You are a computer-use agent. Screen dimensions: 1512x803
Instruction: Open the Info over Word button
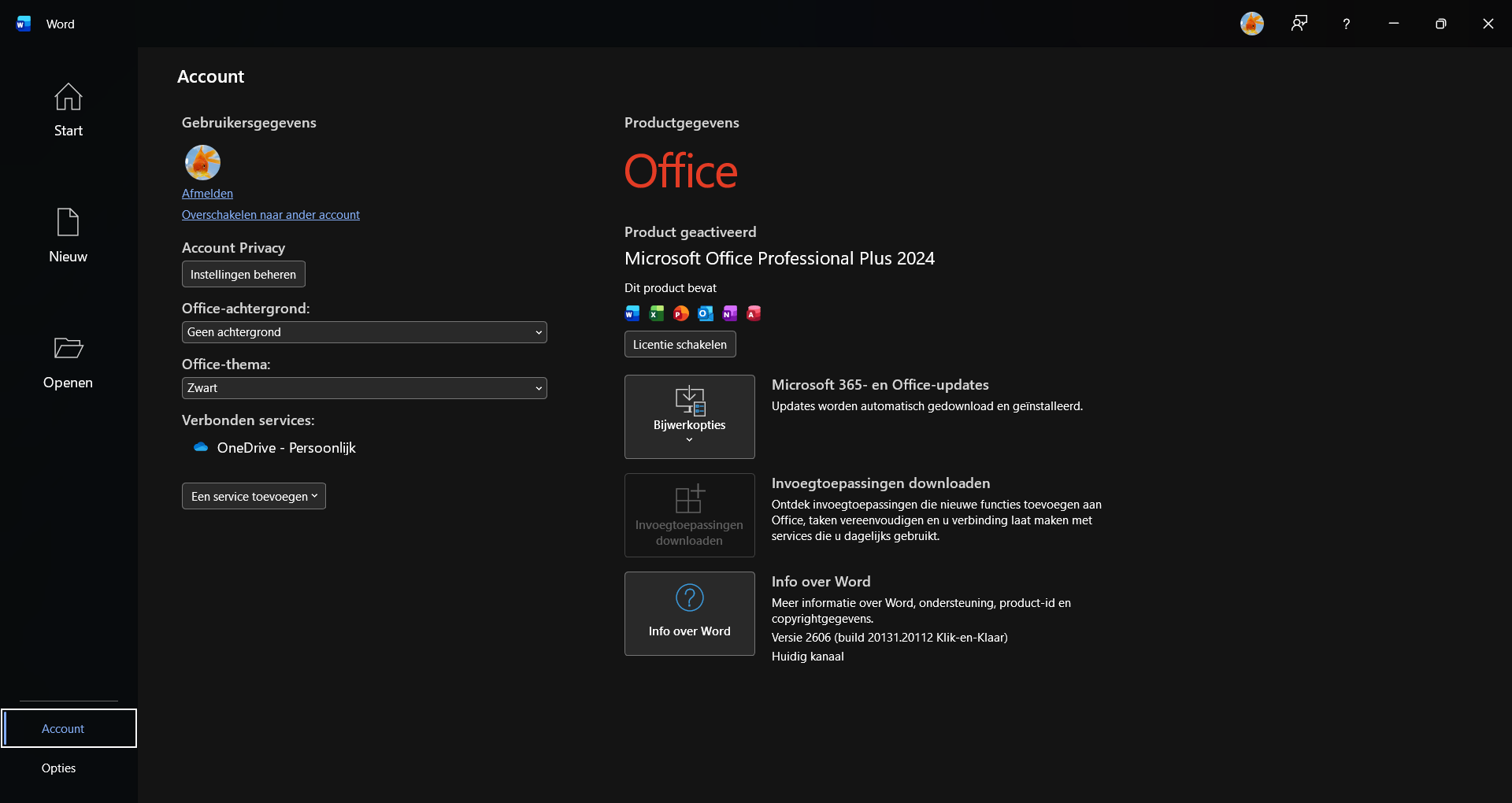click(690, 613)
